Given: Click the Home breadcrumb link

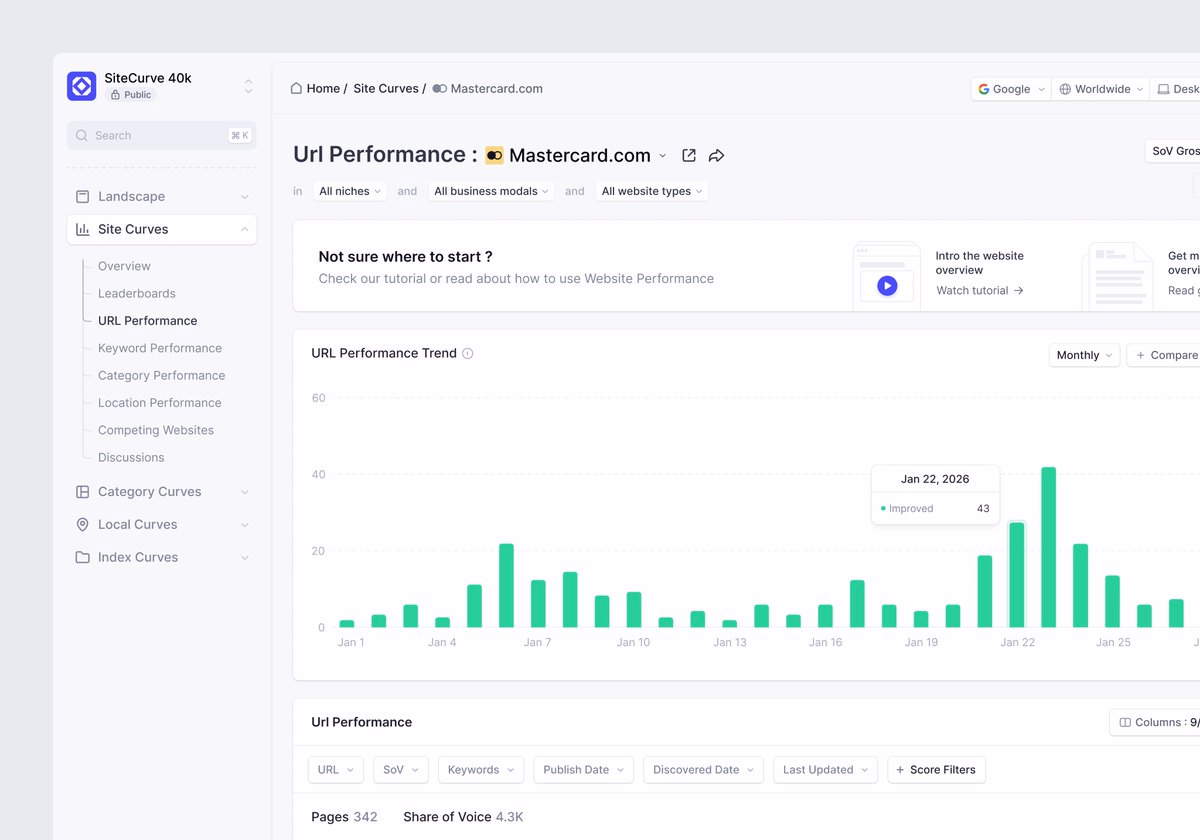Looking at the screenshot, I should point(323,88).
